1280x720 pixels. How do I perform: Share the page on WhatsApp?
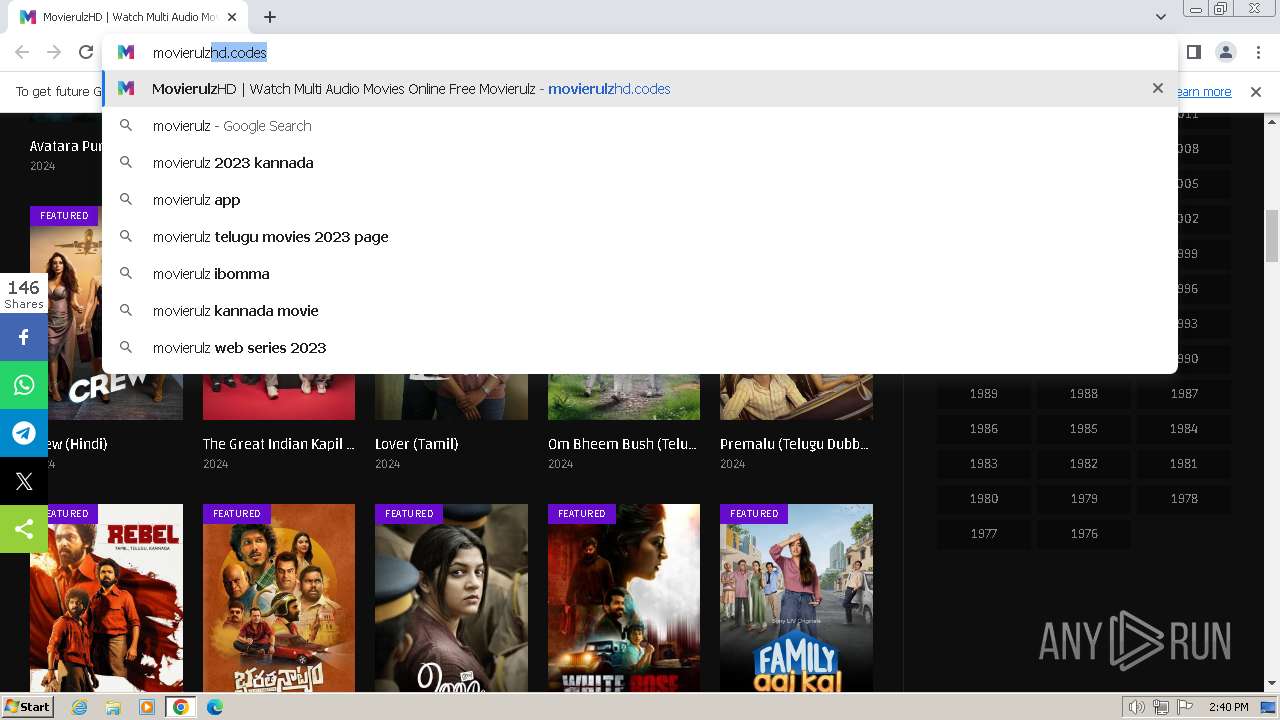pos(24,385)
